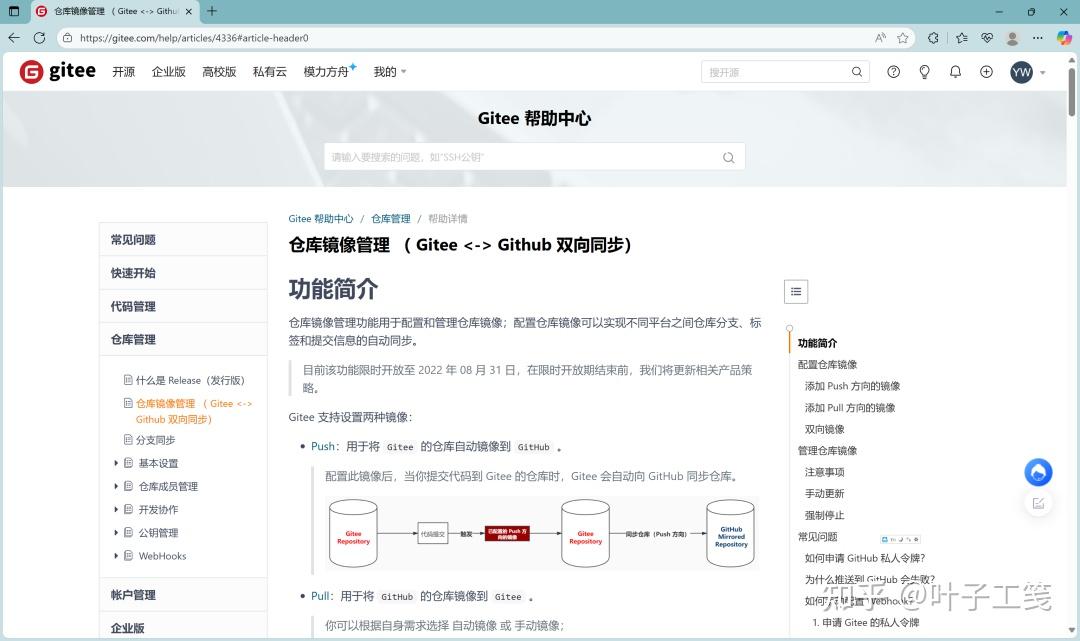Image resolution: width=1080 pixels, height=641 pixels.
Task: Open the tab actions menu icon
Action: coord(14,11)
